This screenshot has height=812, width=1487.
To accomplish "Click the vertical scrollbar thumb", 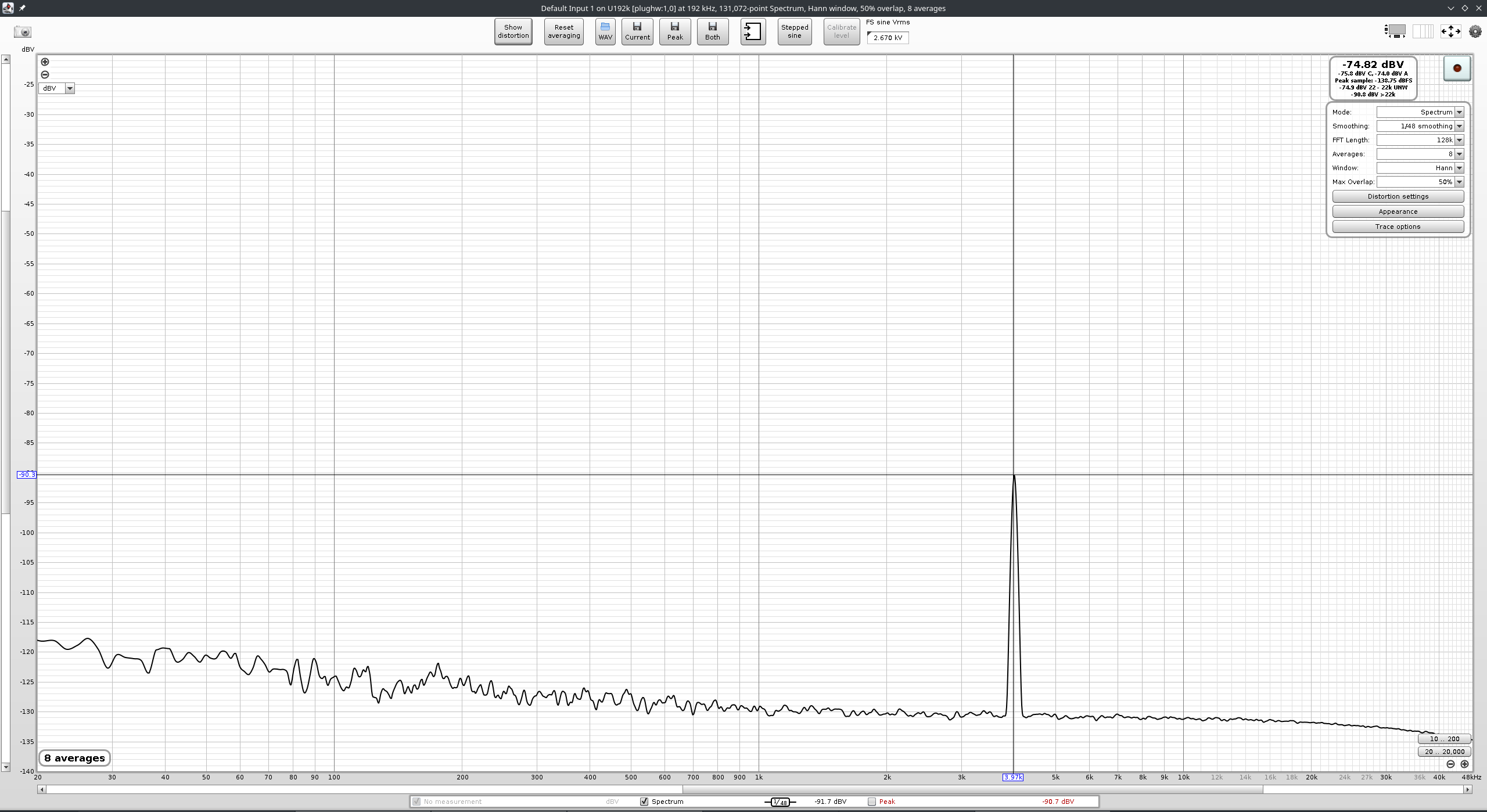I will click(x=5, y=361).
